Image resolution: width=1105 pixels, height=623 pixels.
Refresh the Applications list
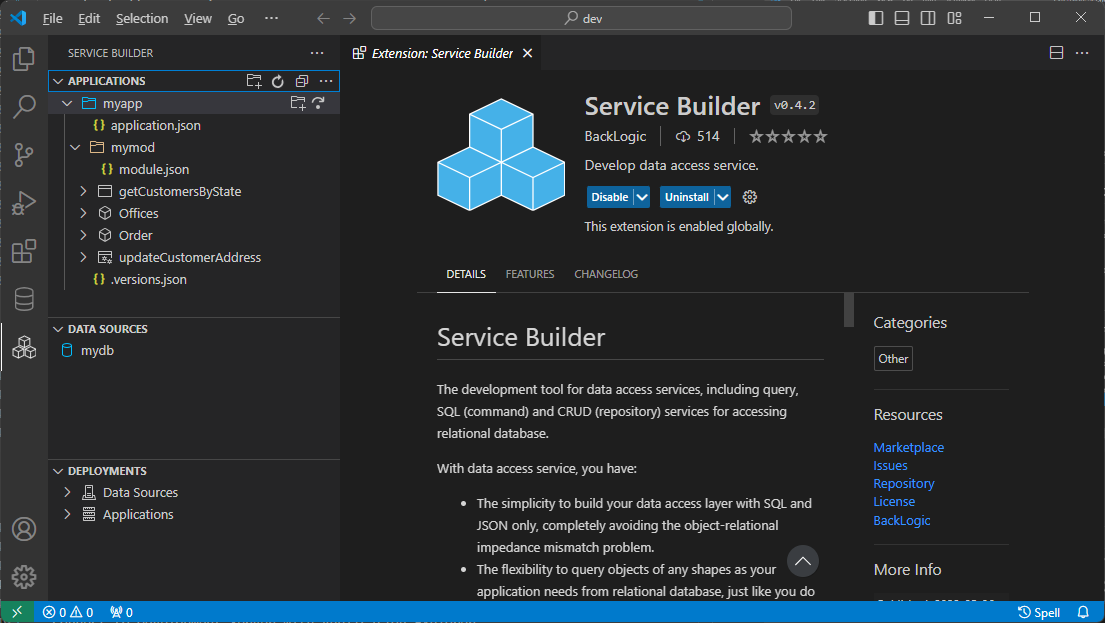tap(278, 81)
